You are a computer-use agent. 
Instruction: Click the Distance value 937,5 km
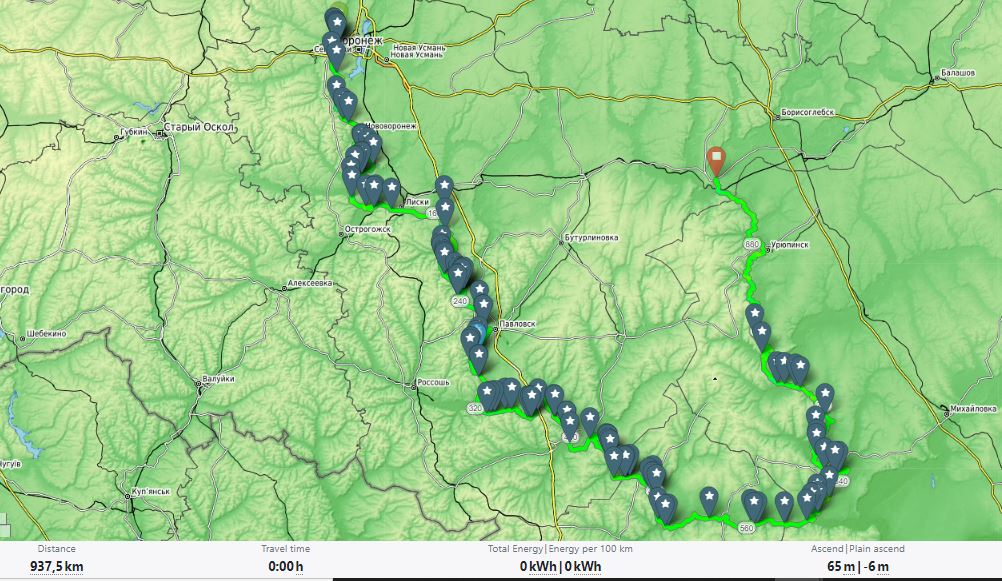(56, 566)
